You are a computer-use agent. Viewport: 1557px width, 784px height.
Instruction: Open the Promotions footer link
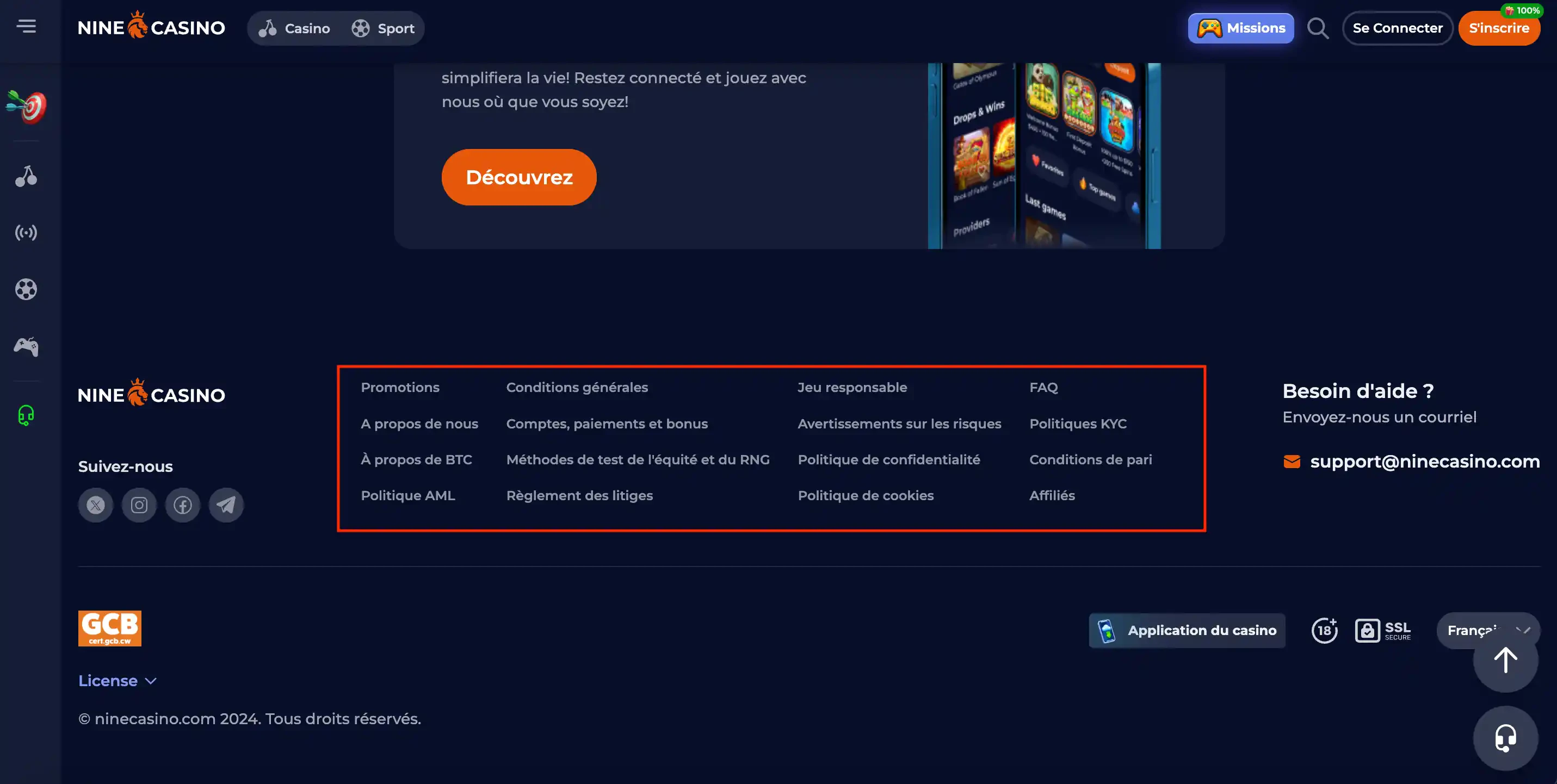pyautogui.click(x=400, y=387)
